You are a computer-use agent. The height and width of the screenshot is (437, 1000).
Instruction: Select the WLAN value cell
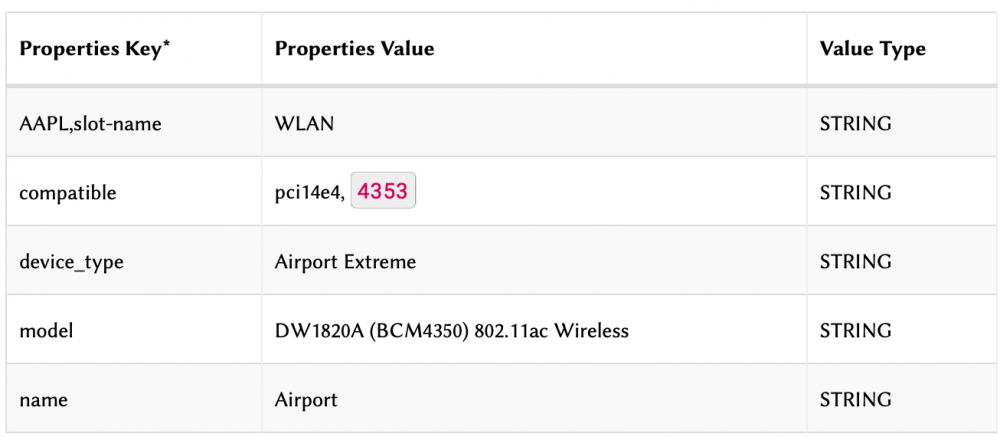(x=304, y=125)
